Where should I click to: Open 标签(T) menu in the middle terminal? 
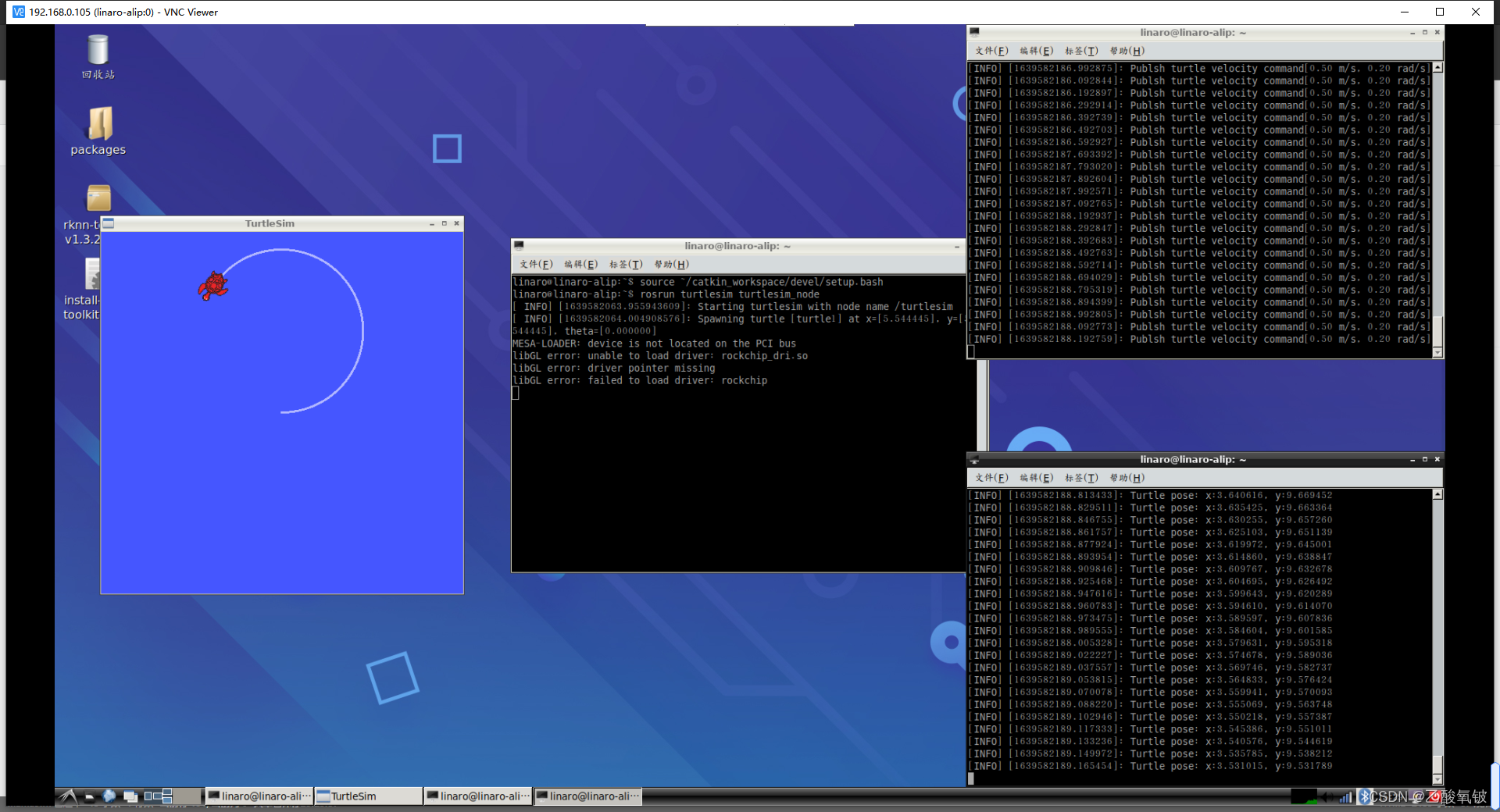click(626, 264)
